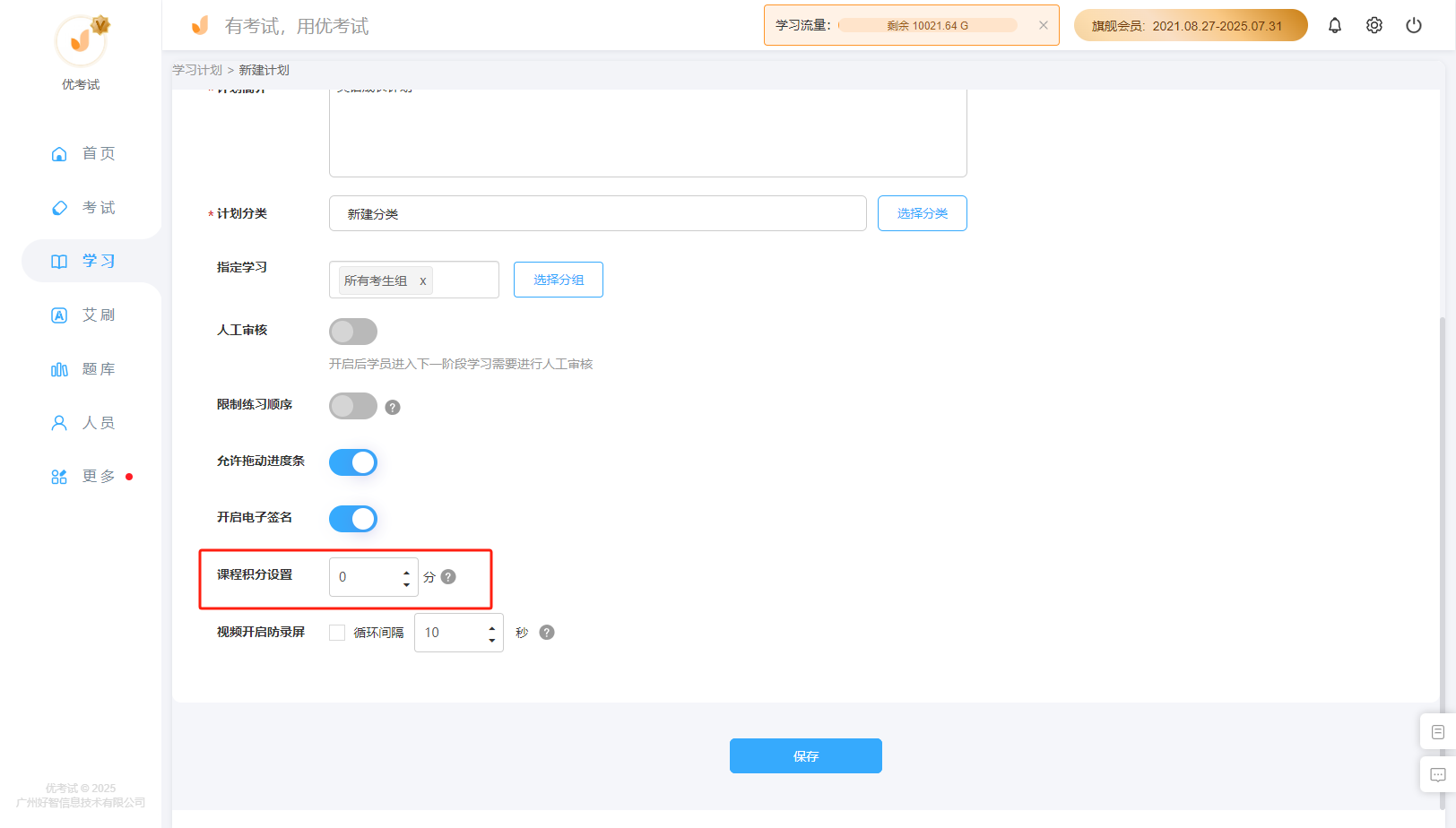Click the 选择分组 button
Screen dimensions: 1456x828
tap(558, 280)
